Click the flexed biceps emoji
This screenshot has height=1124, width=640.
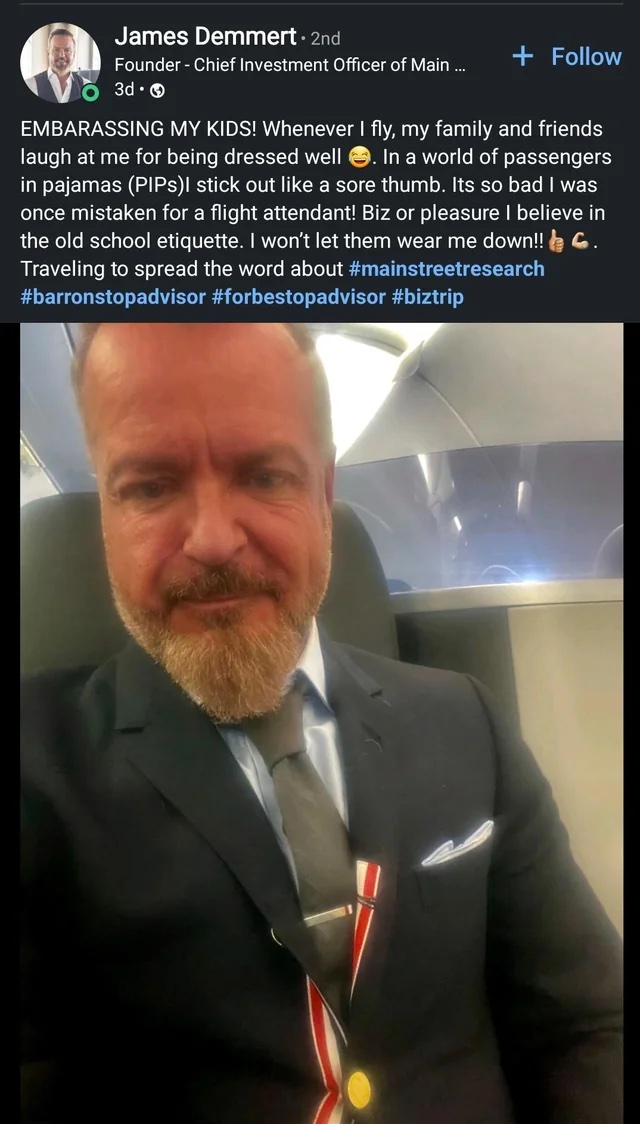pyautogui.click(x=580, y=242)
